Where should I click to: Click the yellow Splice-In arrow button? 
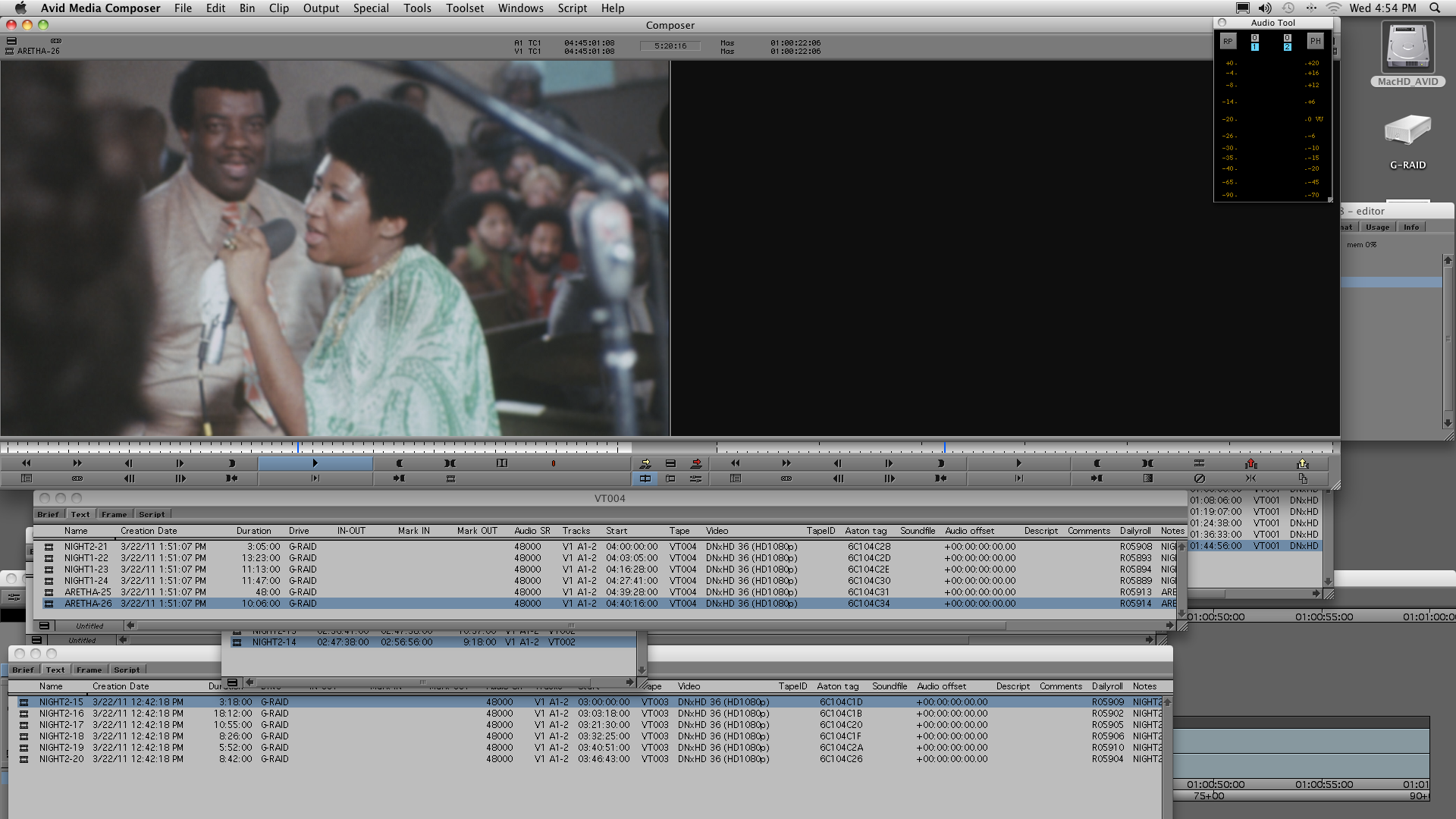coord(645,463)
